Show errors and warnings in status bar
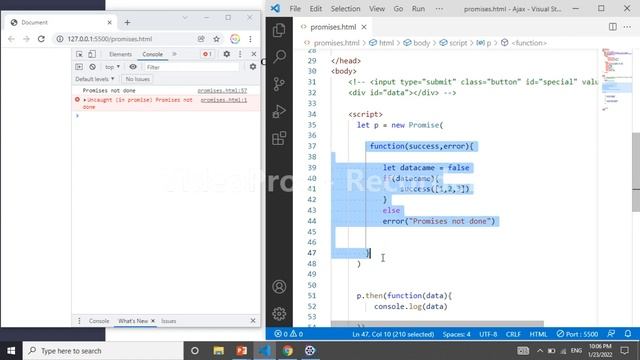This screenshot has width=640, height=360. (x=289, y=334)
